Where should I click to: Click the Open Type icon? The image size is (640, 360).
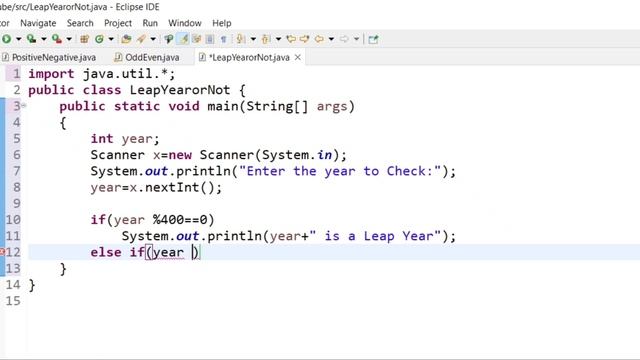[127, 39]
